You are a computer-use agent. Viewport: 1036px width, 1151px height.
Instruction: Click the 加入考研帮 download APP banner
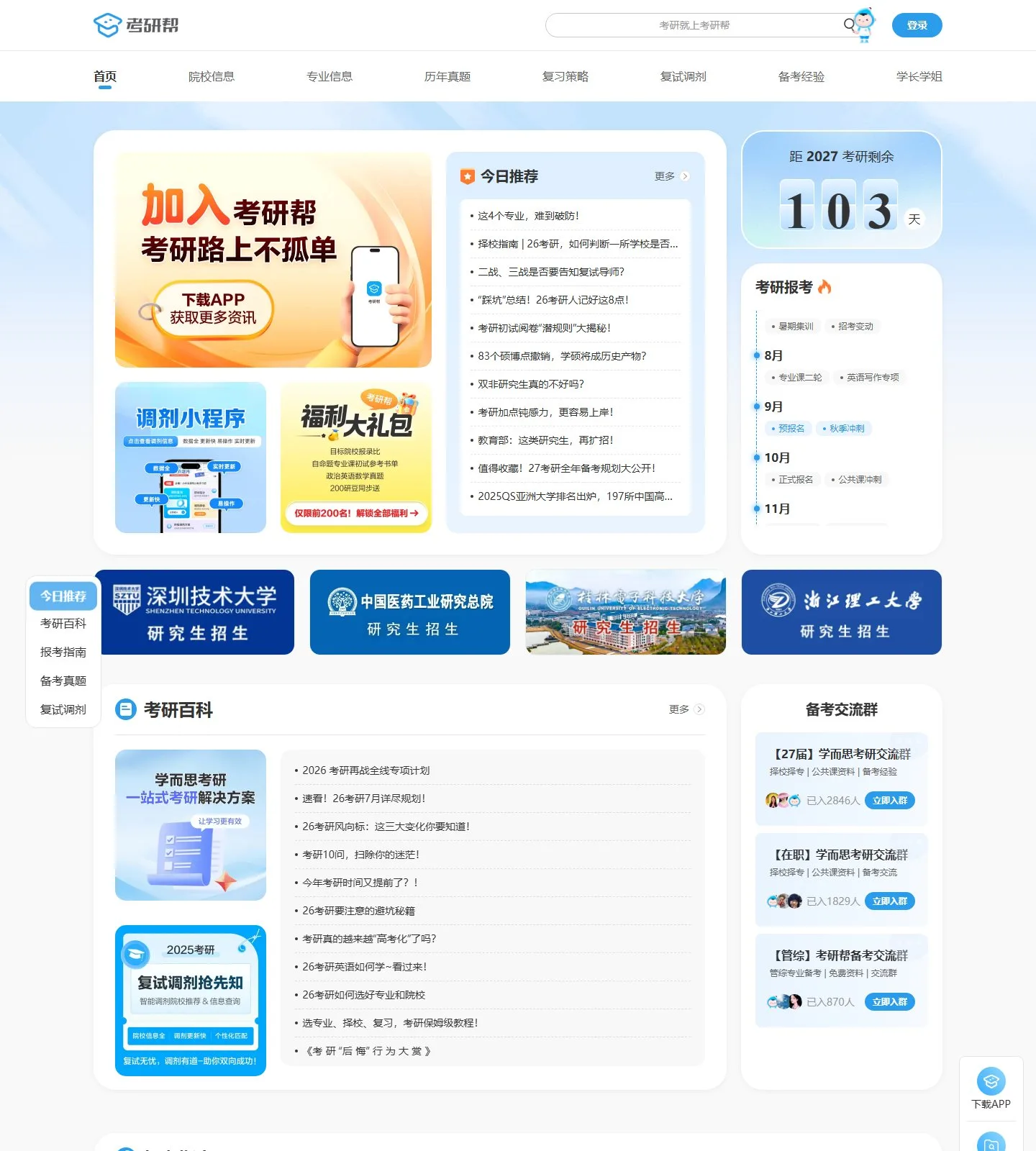click(273, 260)
